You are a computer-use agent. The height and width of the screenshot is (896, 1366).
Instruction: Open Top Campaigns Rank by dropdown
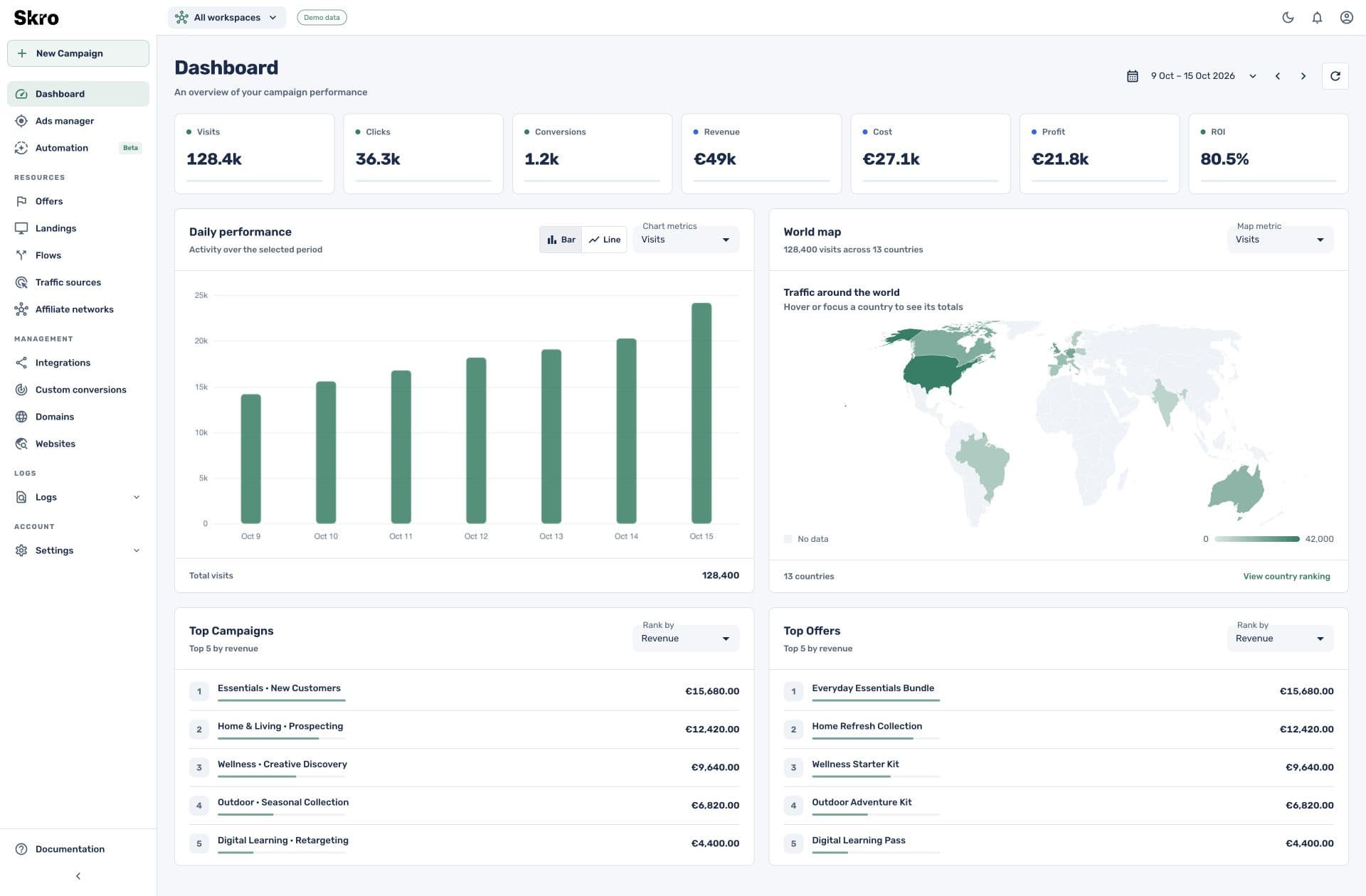(x=686, y=639)
